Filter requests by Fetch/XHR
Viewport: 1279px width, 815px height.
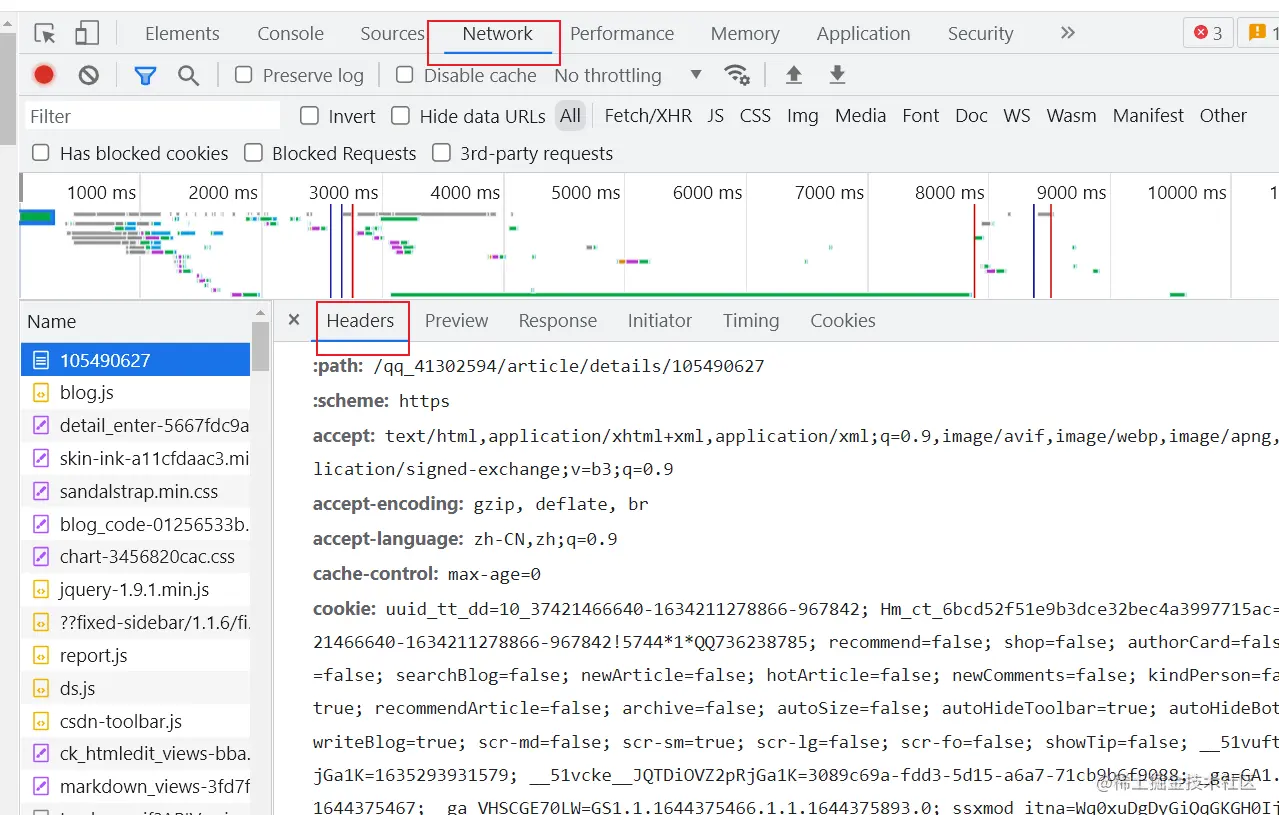tap(648, 116)
